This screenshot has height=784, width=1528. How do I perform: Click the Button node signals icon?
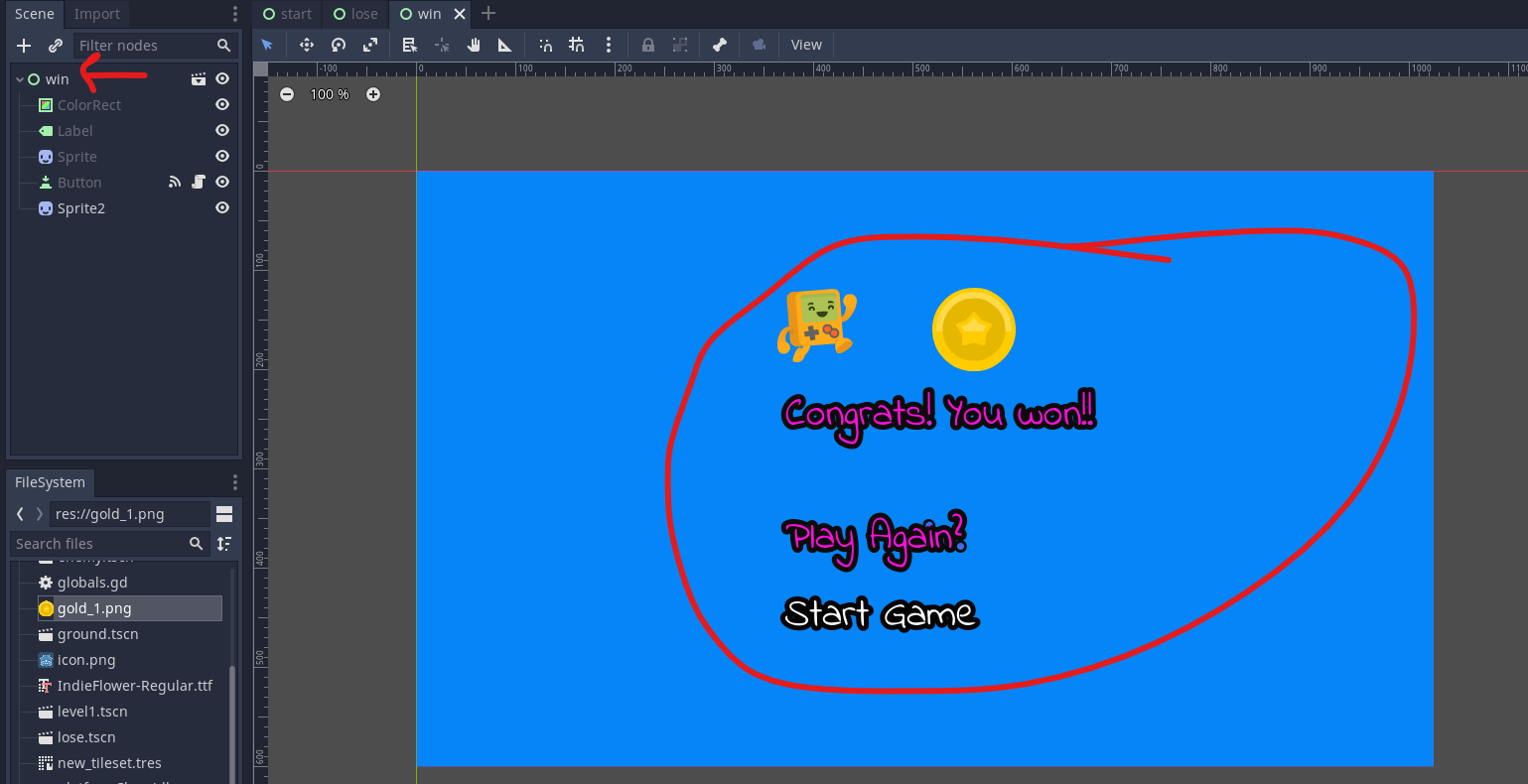pos(175,183)
